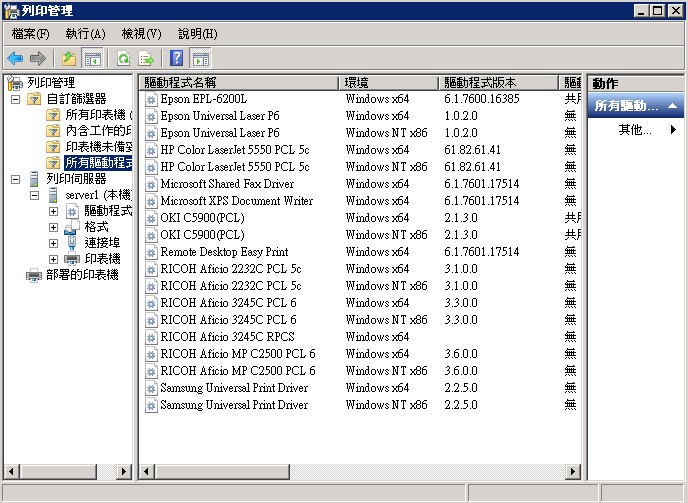This screenshot has width=688, height=503.
Task: Toggle the Action pane toolbar icon
Action: click(x=201, y=58)
